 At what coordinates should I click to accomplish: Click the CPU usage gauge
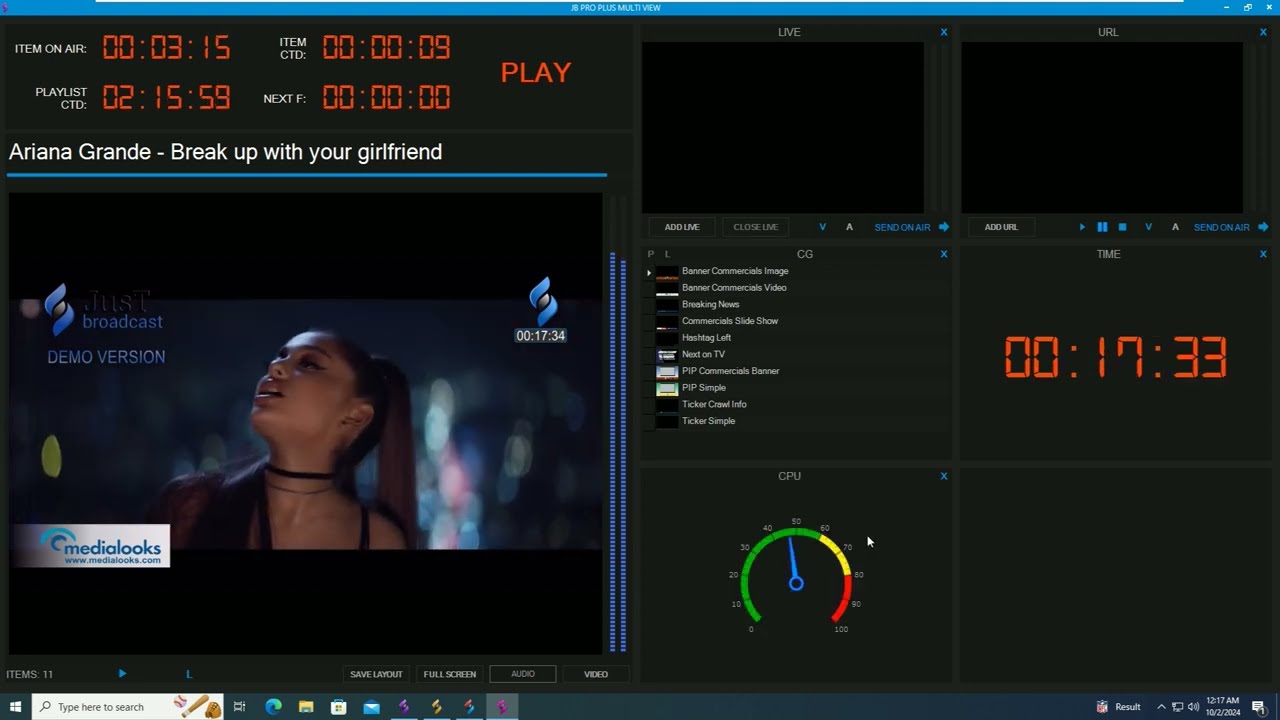coord(796,578)
